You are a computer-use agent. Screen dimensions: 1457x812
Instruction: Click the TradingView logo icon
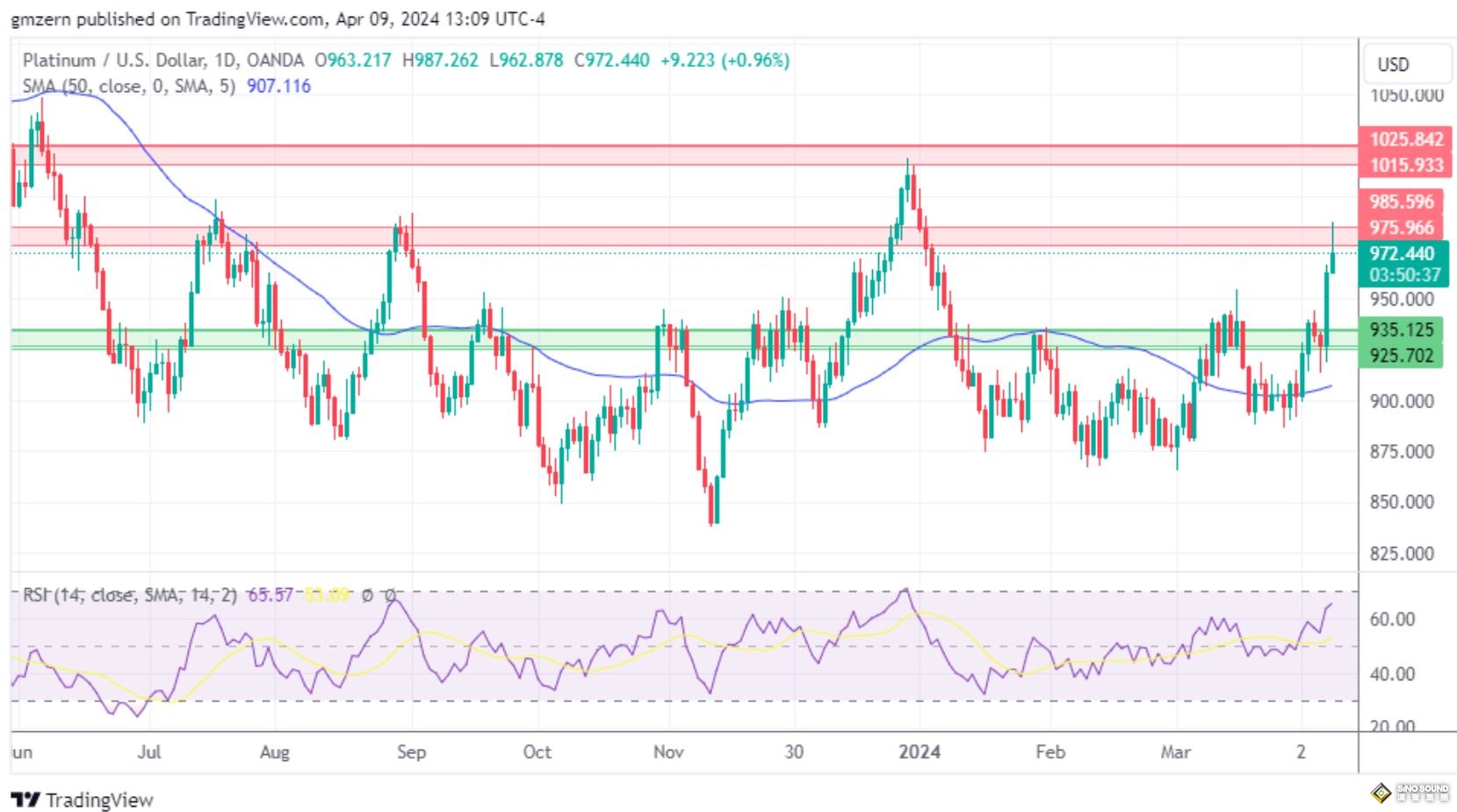25,800
